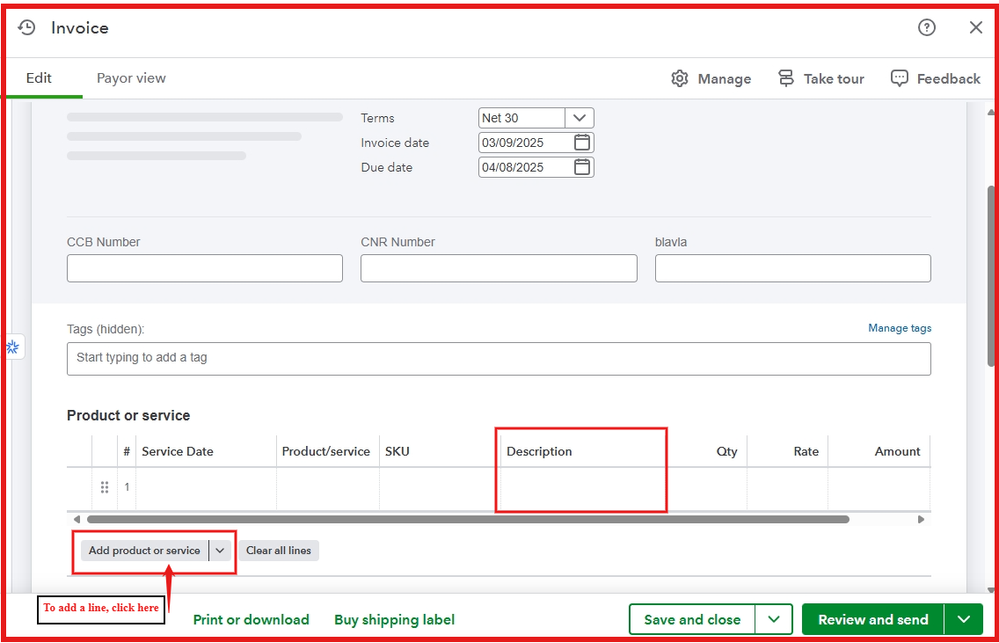Open the Invoice date calendar picker
999x643 pixels.
coord(582,142)
